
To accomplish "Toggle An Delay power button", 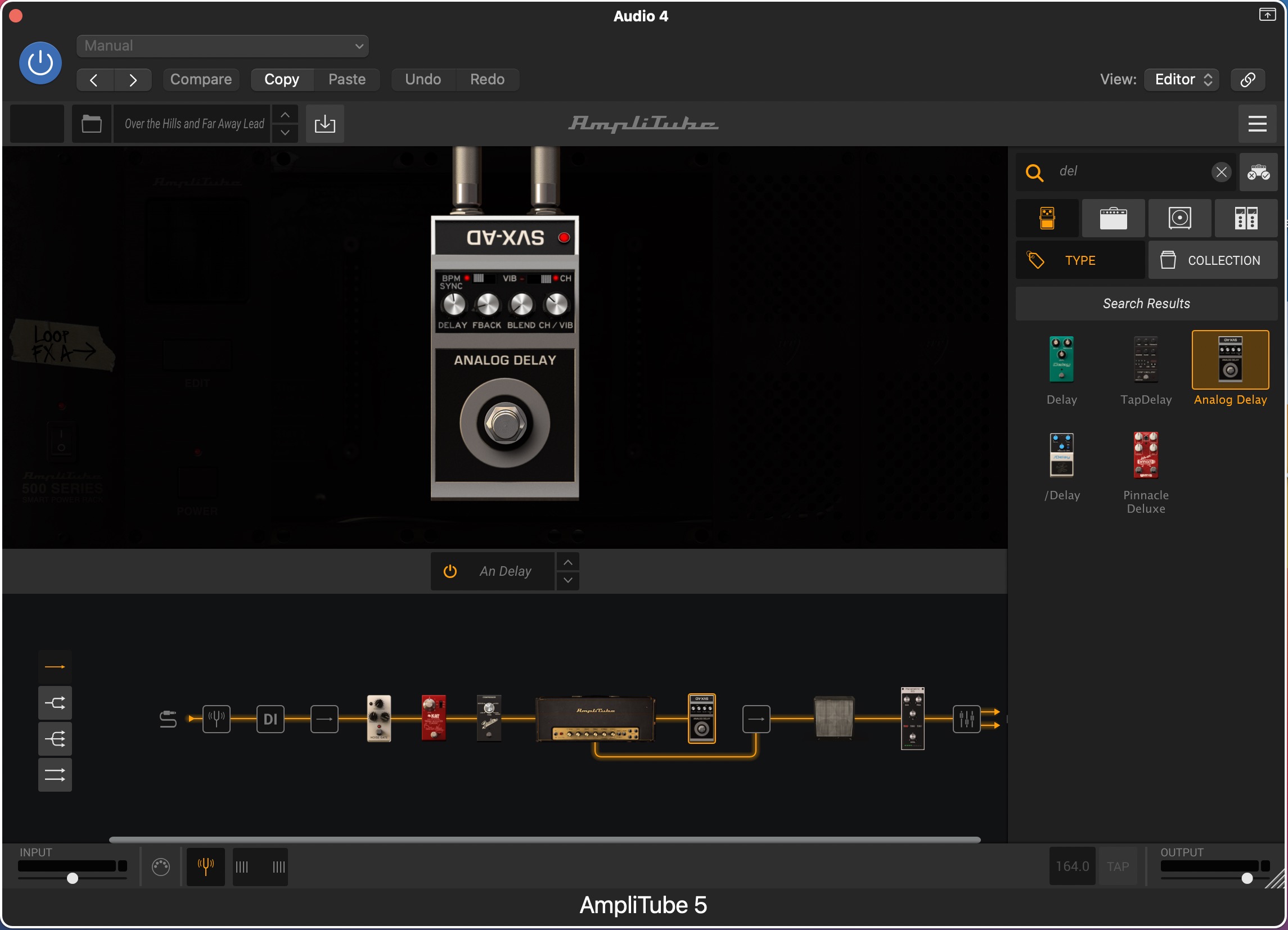I will click(450, 571).
